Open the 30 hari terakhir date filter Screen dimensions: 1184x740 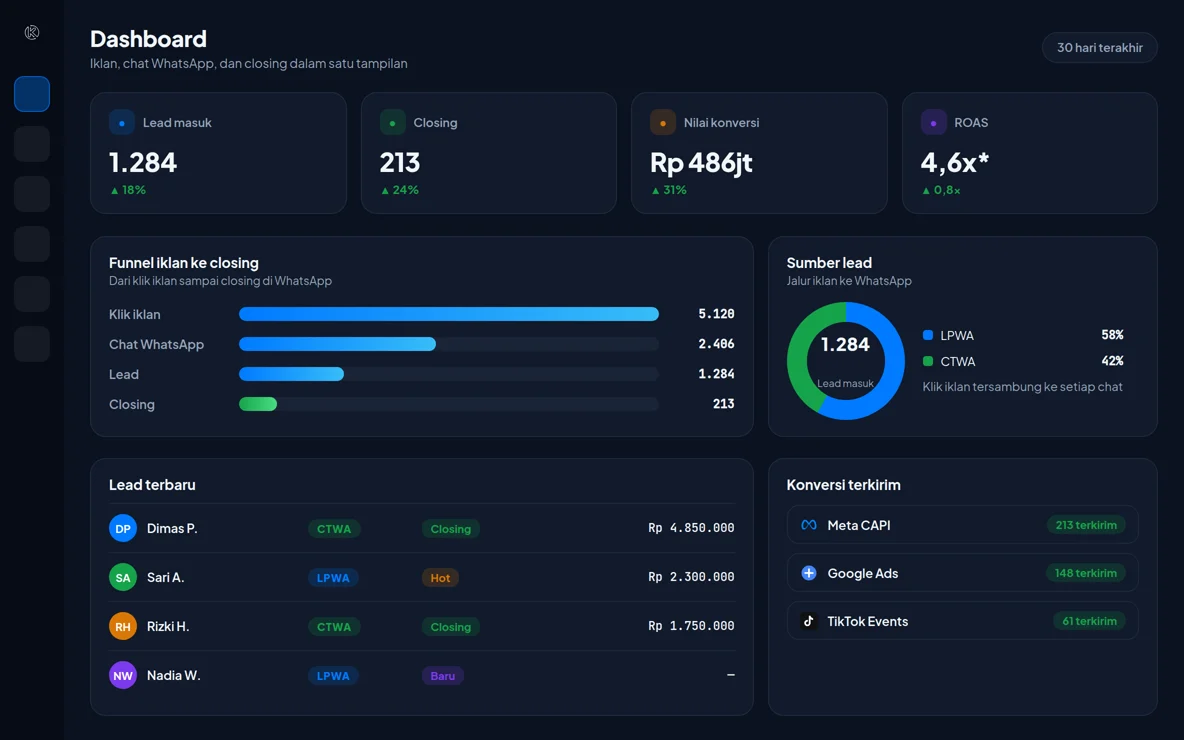[x=1099, y=48]
